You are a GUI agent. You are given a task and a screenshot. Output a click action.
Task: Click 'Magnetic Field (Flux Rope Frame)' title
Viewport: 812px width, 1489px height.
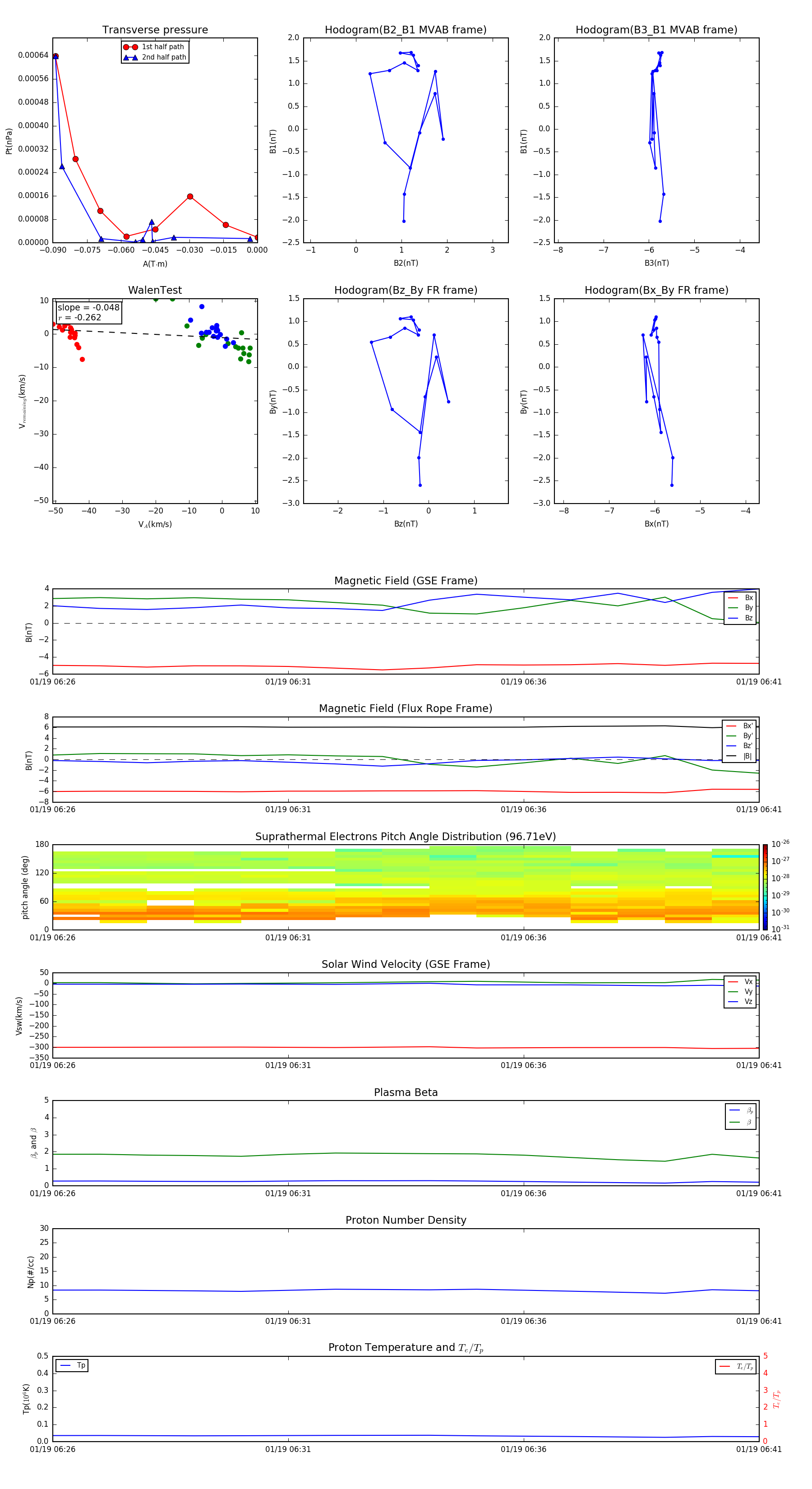(x=406, y=709)
